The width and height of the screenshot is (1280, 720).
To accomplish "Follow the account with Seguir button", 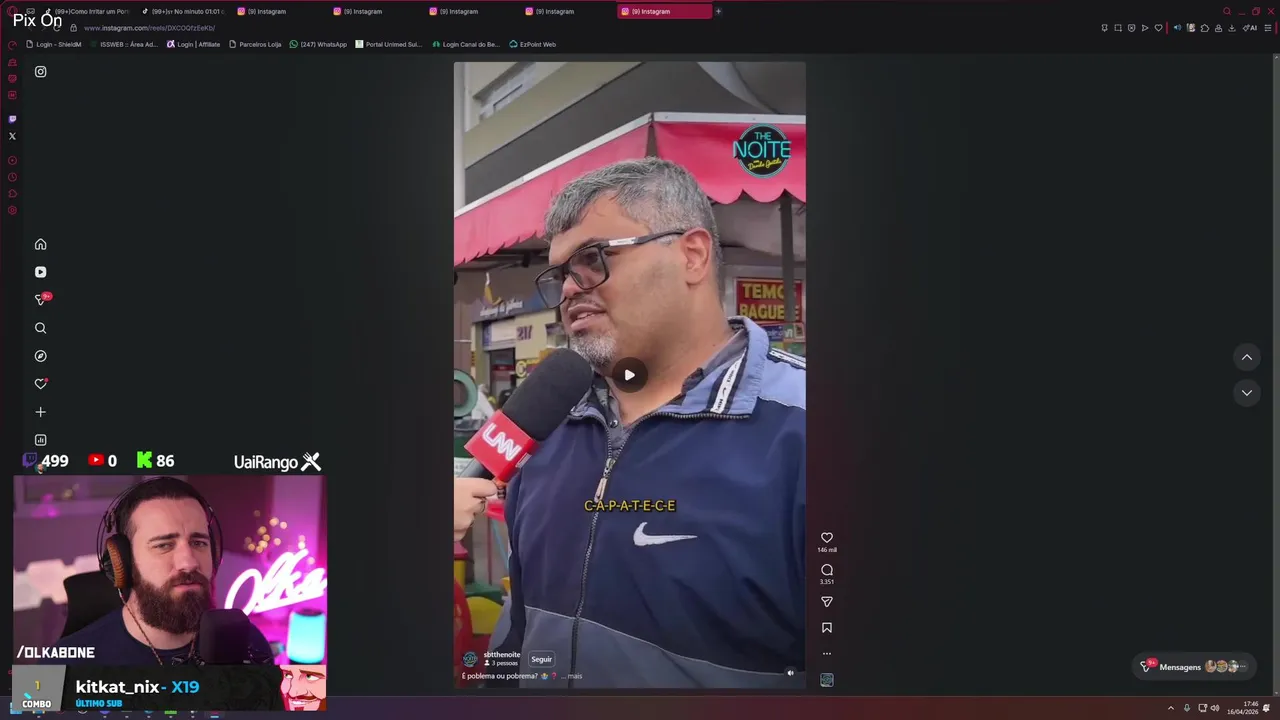I will point(541,659).
